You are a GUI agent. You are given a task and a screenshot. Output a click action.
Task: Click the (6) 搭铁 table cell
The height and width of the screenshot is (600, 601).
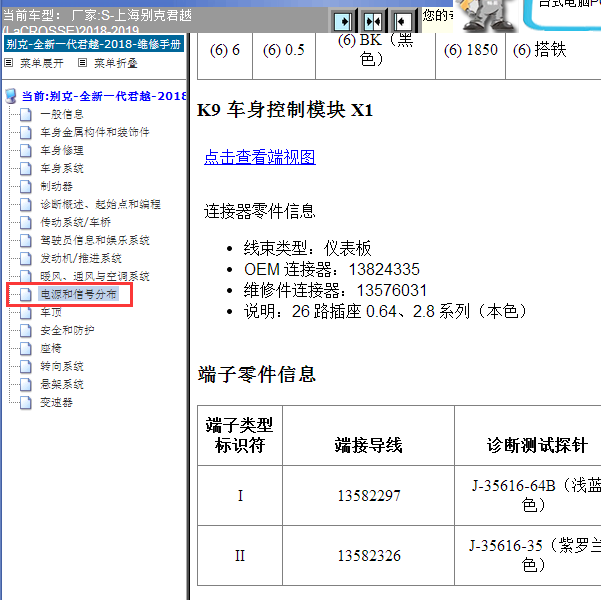pyautogui.click(x=553, y=56)
